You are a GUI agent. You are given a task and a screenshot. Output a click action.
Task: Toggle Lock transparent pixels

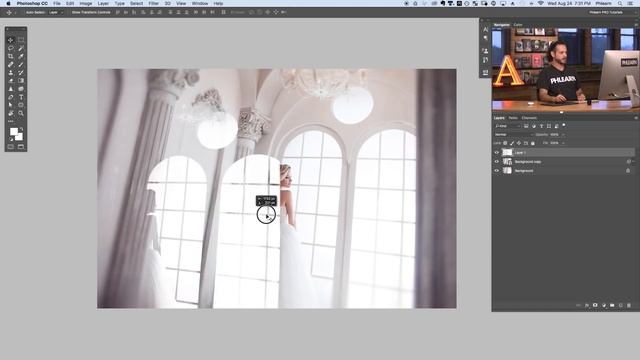(x=505, y=143)
